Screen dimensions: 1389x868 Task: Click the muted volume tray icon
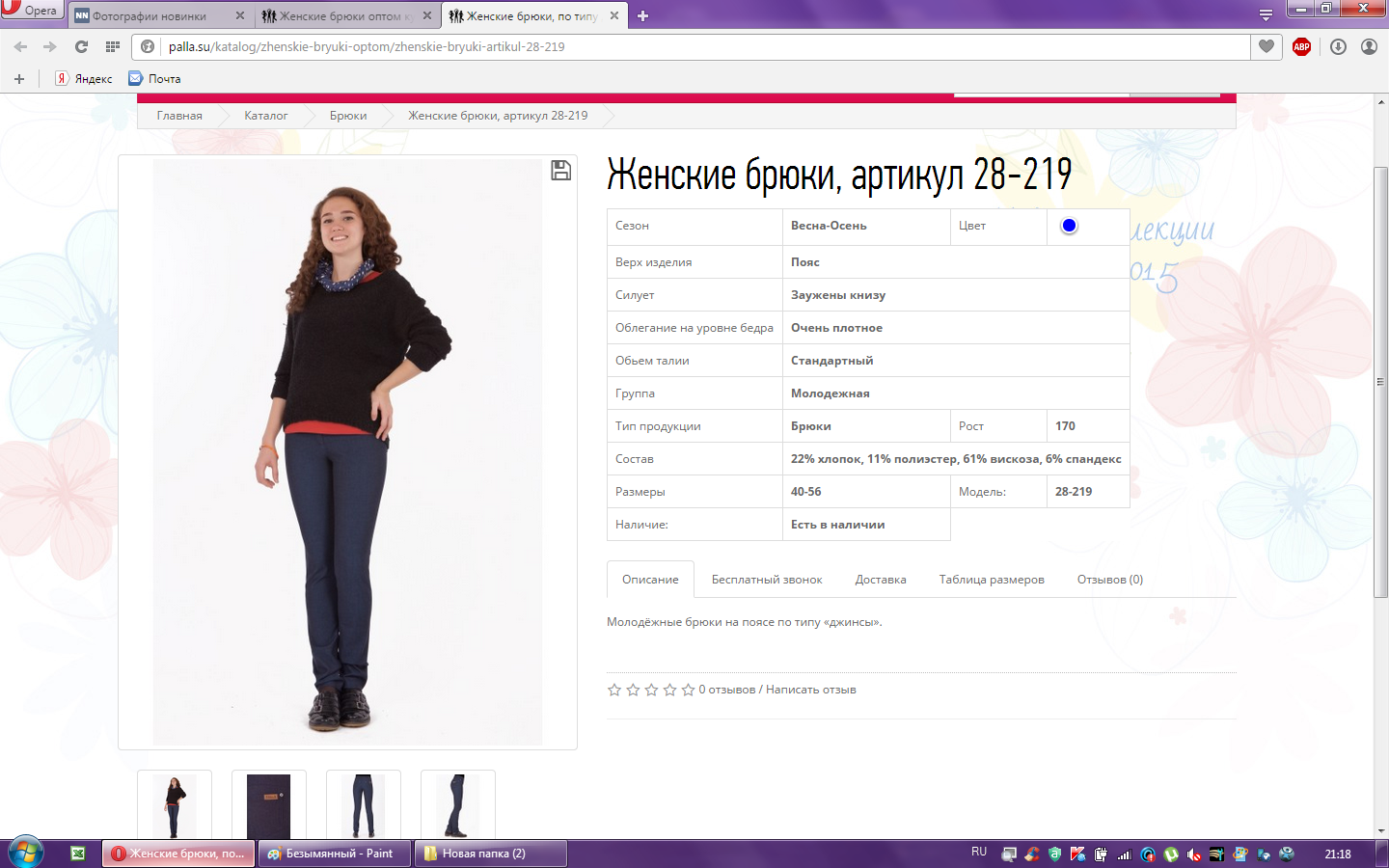click(1194, 854)
